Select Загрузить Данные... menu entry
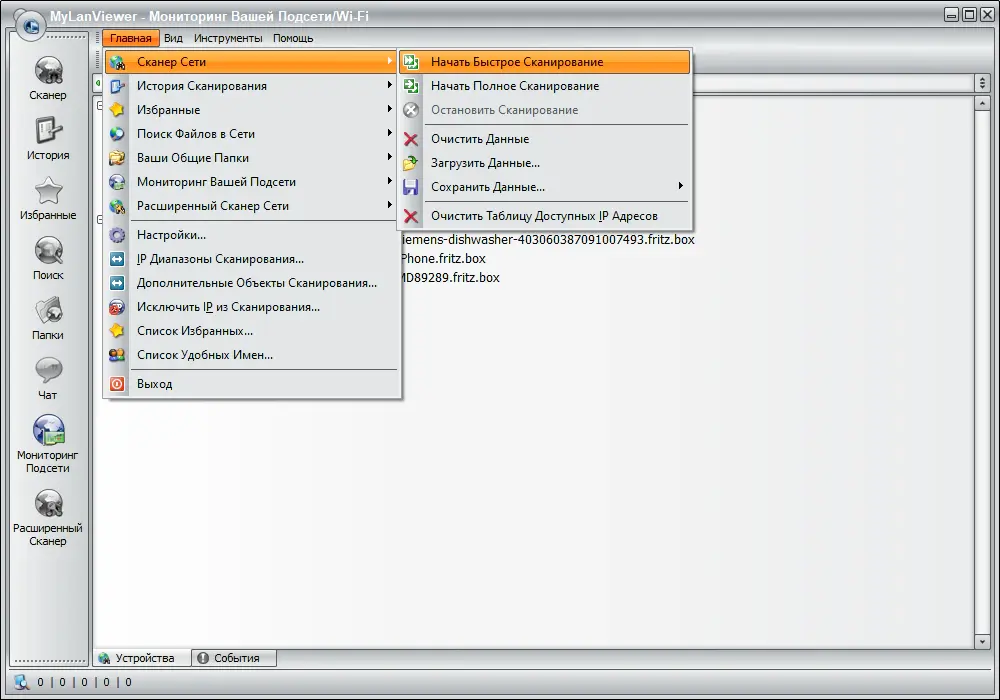The width and height of the screenshot is (1000, 700). (x=545, y=163)
